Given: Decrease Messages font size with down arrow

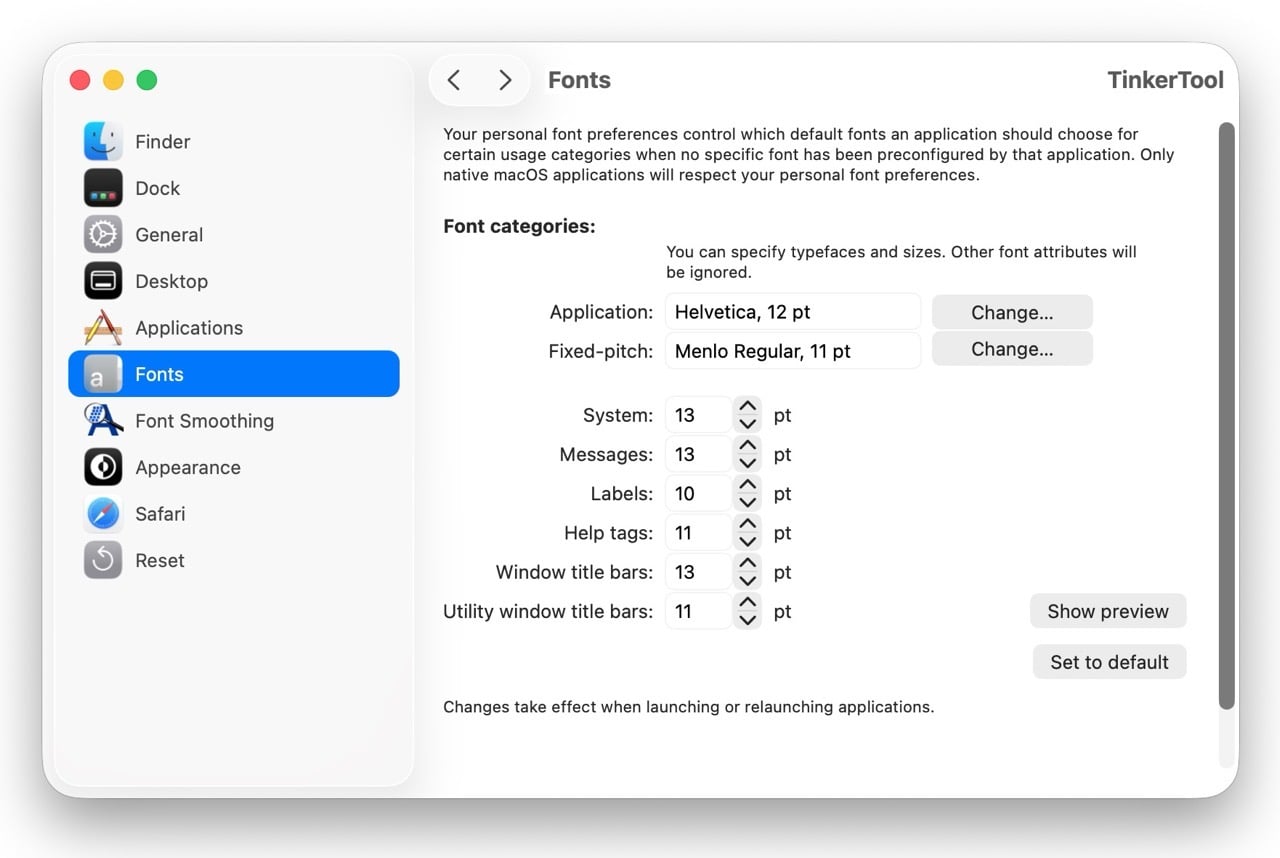Looking at the screenshot, I should coord(747,463).
